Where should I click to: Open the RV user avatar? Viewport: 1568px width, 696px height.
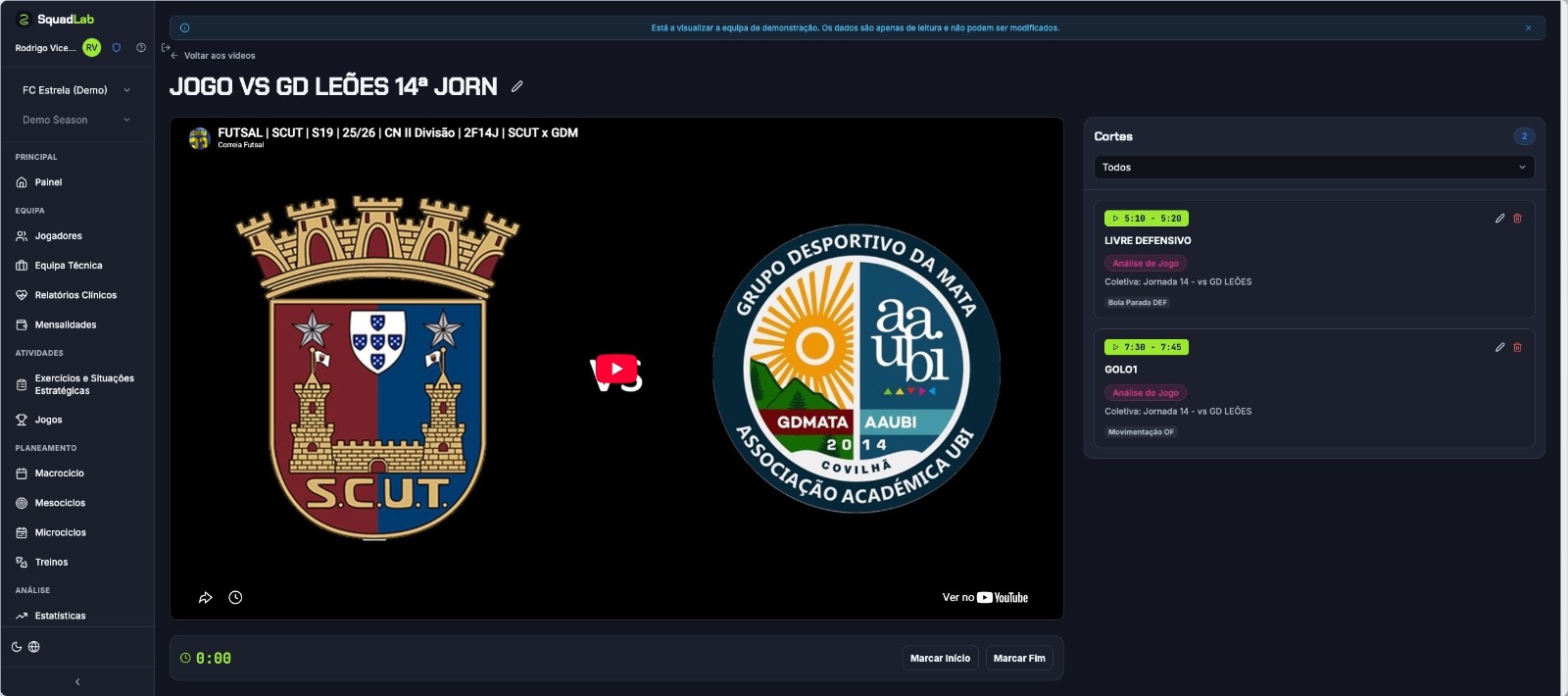[91, 47]
